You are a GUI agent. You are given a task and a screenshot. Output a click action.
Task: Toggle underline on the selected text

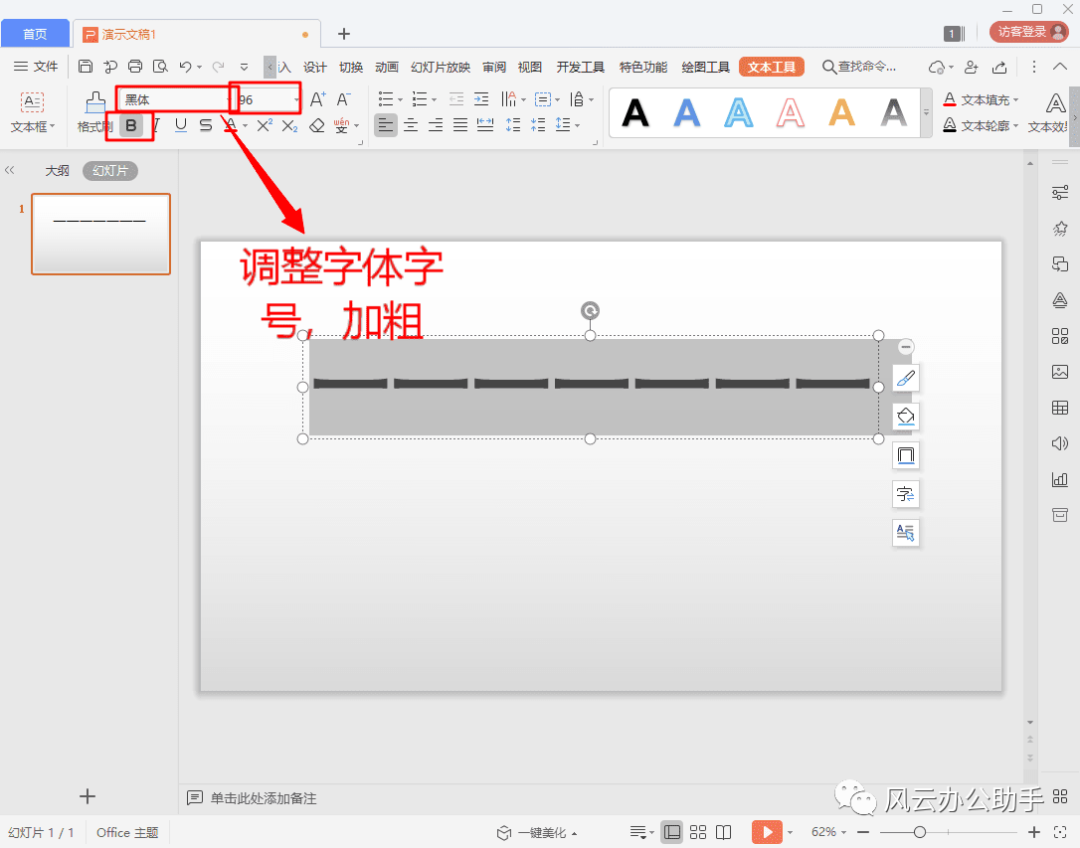[x=179, y=125]
